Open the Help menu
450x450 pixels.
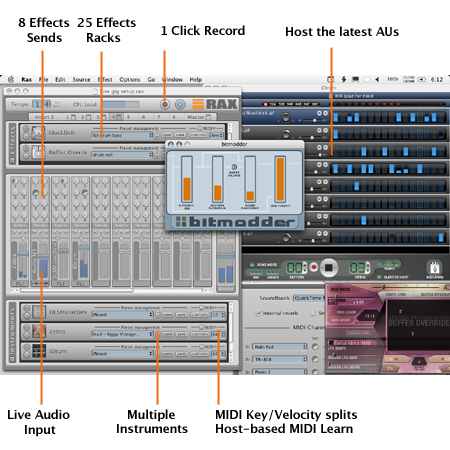point(196,79)
